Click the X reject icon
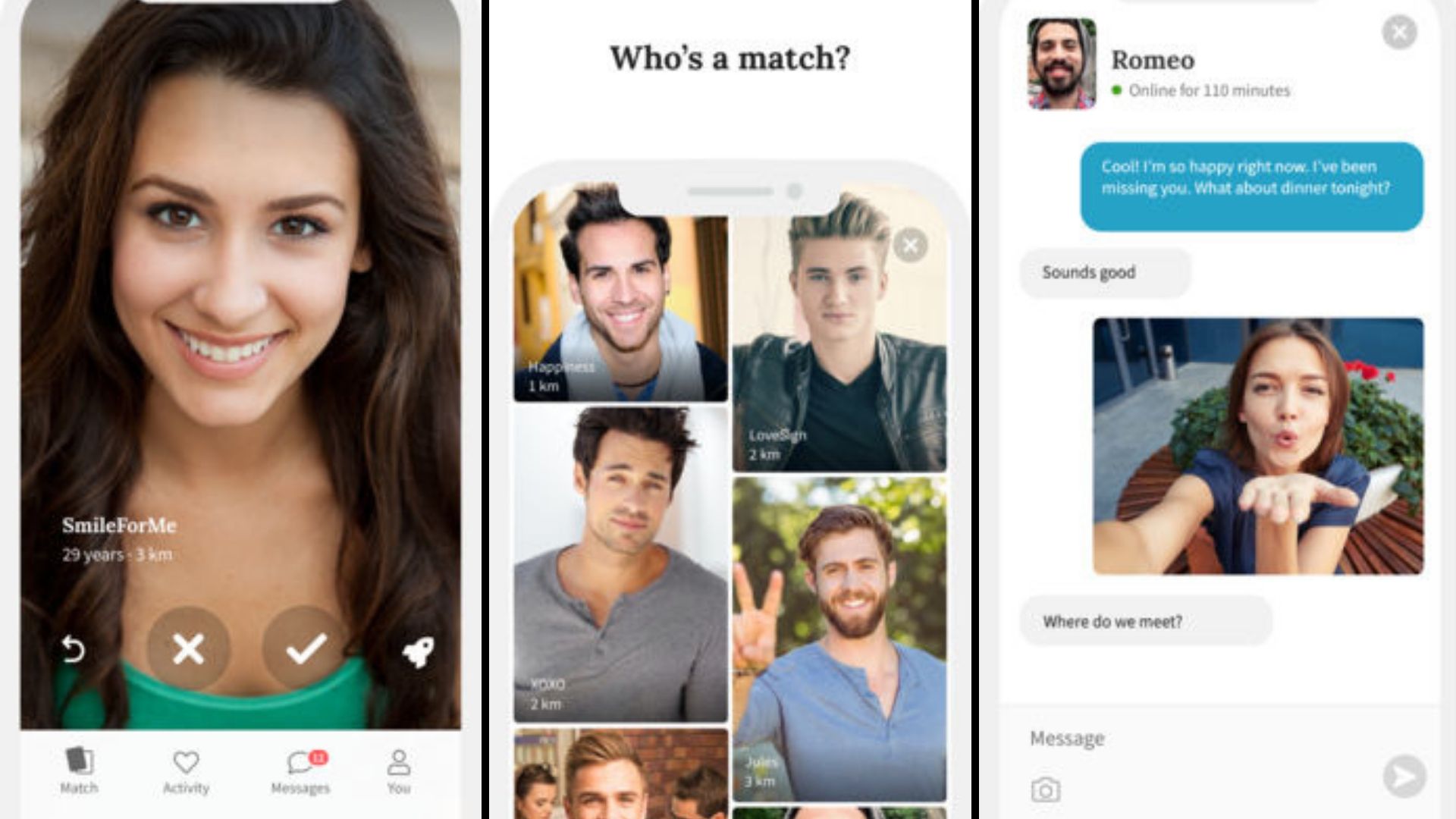Screen dimensions: 1456x819 click(188, 649)
